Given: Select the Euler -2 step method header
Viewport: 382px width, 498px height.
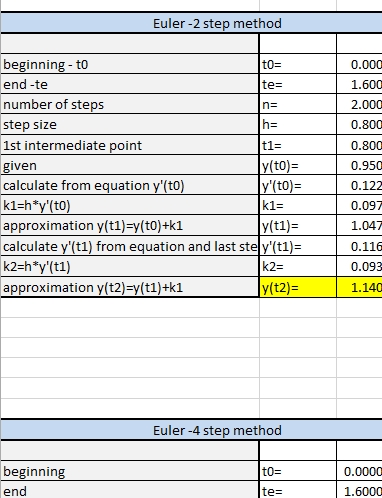Looking at the screenshot, I should tap(191, 23).
